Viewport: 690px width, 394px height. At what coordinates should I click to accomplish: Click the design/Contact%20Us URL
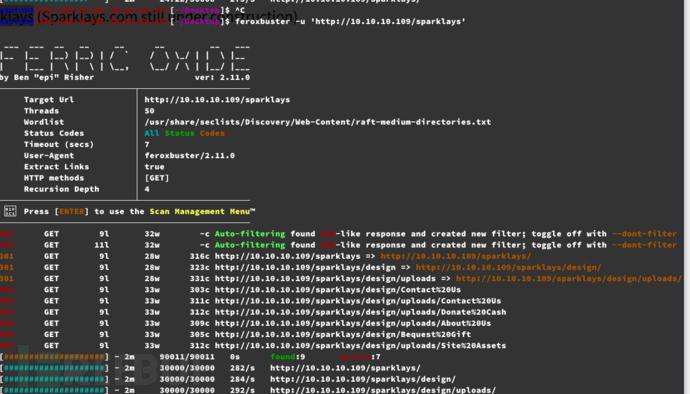[338, 290]
